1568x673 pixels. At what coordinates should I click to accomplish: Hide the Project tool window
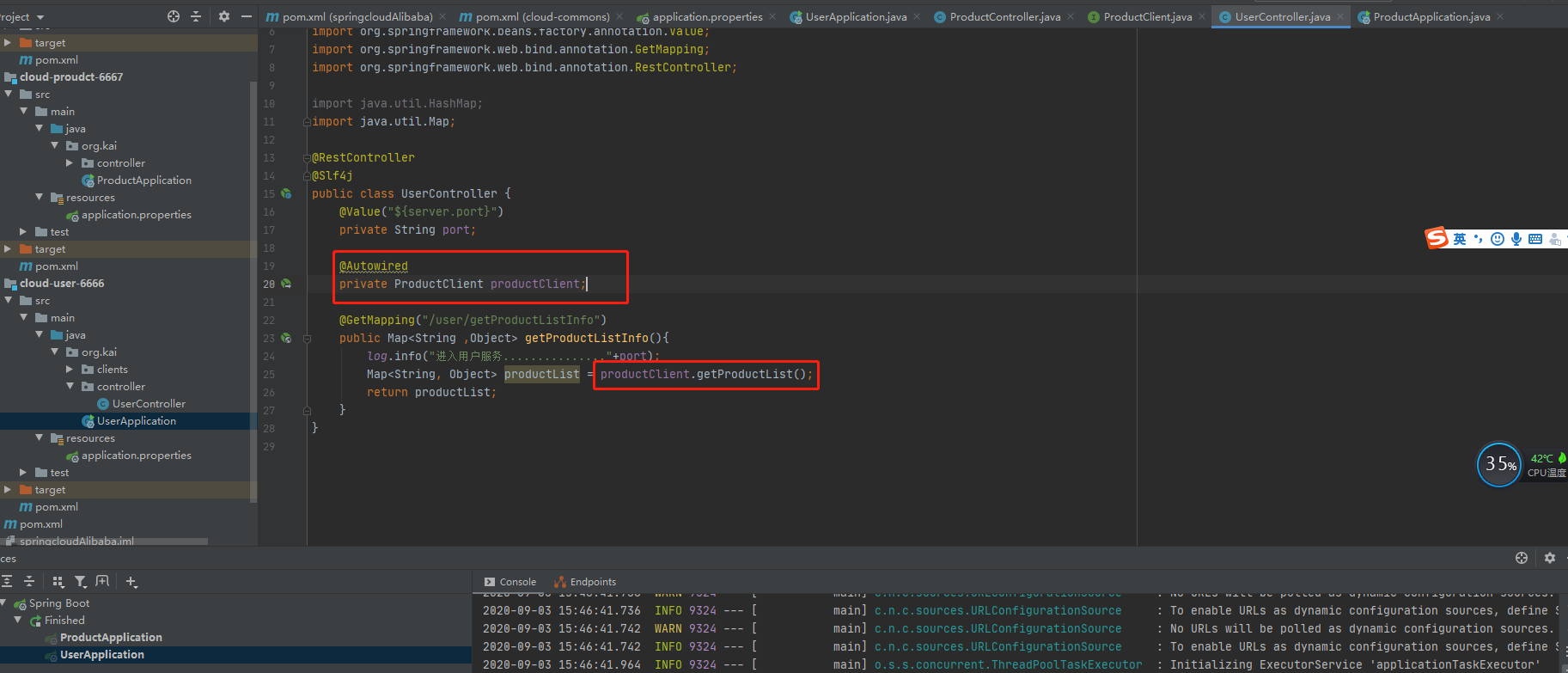tap(247, 16)
